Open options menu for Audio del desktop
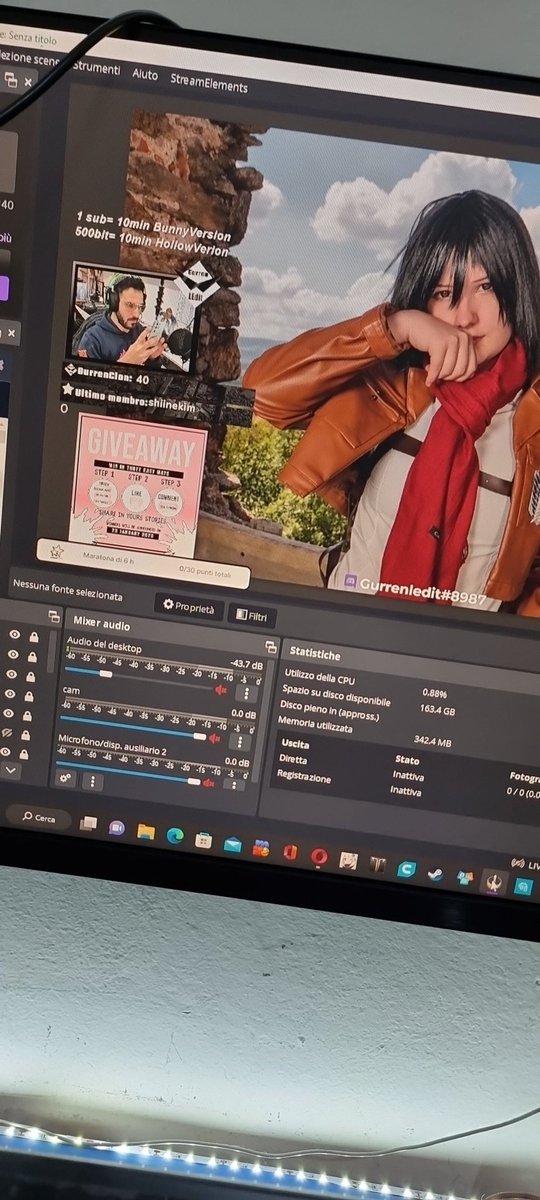This screenshot has height=1200, width=540. (246, 693)
